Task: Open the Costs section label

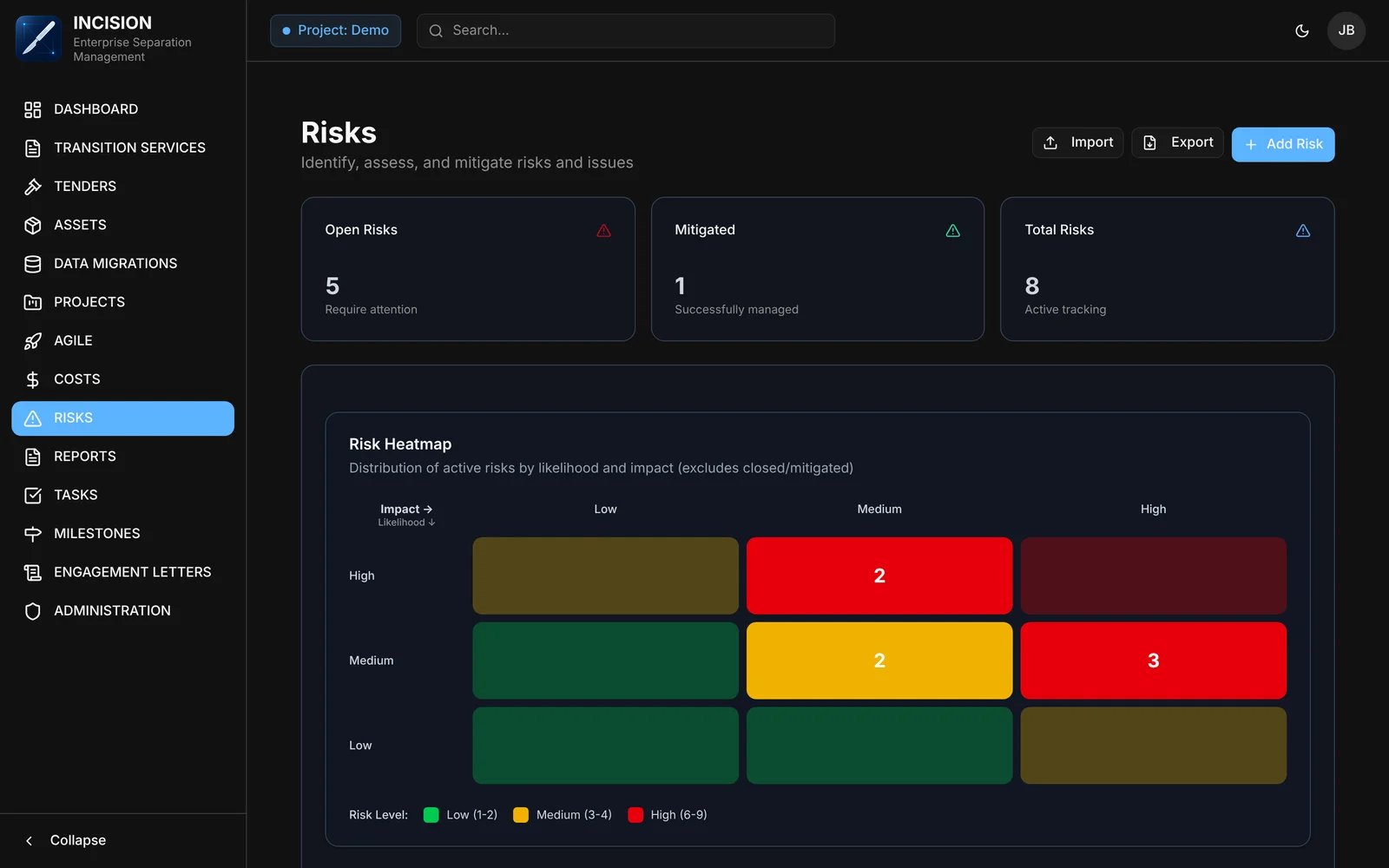Action: 77,379
